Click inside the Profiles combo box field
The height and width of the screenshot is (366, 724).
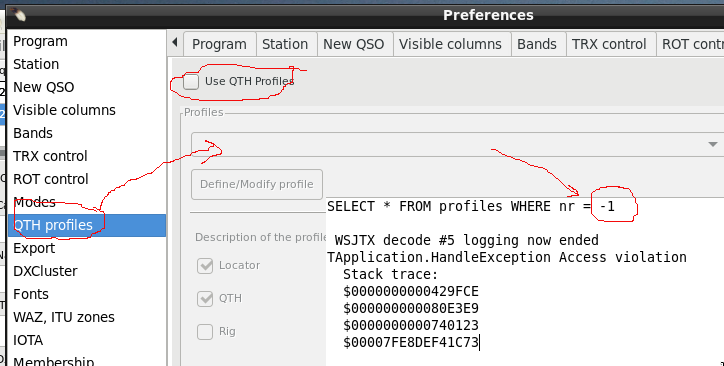coord(457,144)
